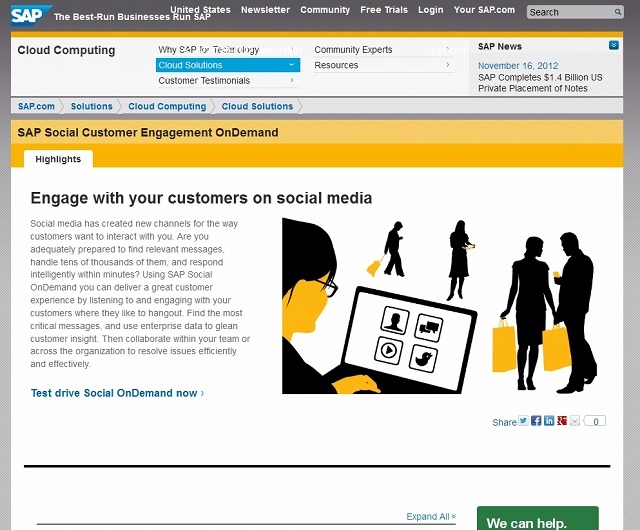Select the Highlights tab

tap(58, 159)
